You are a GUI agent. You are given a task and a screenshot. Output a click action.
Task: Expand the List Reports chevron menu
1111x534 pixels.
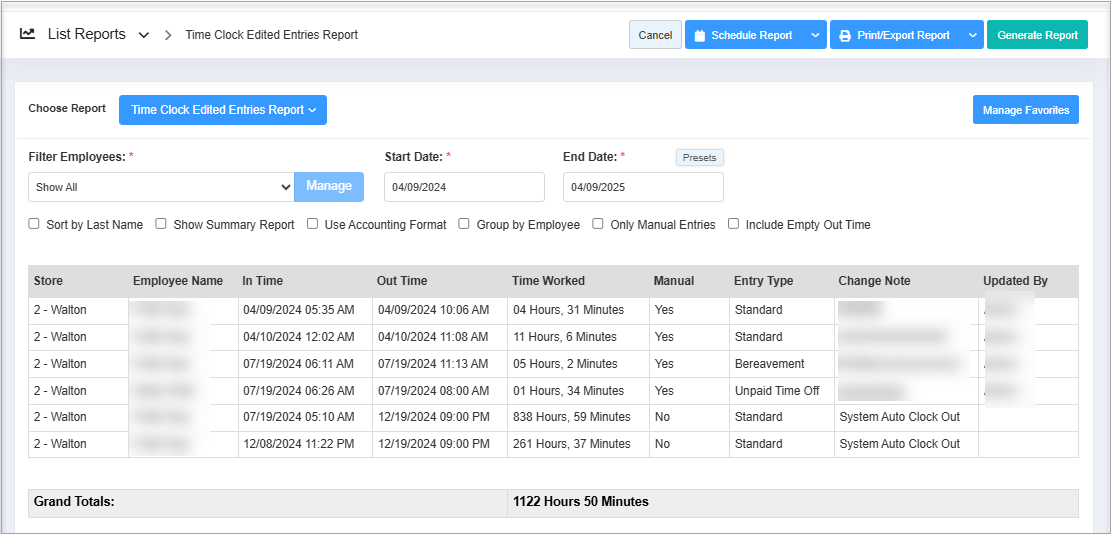click(144, 35)
